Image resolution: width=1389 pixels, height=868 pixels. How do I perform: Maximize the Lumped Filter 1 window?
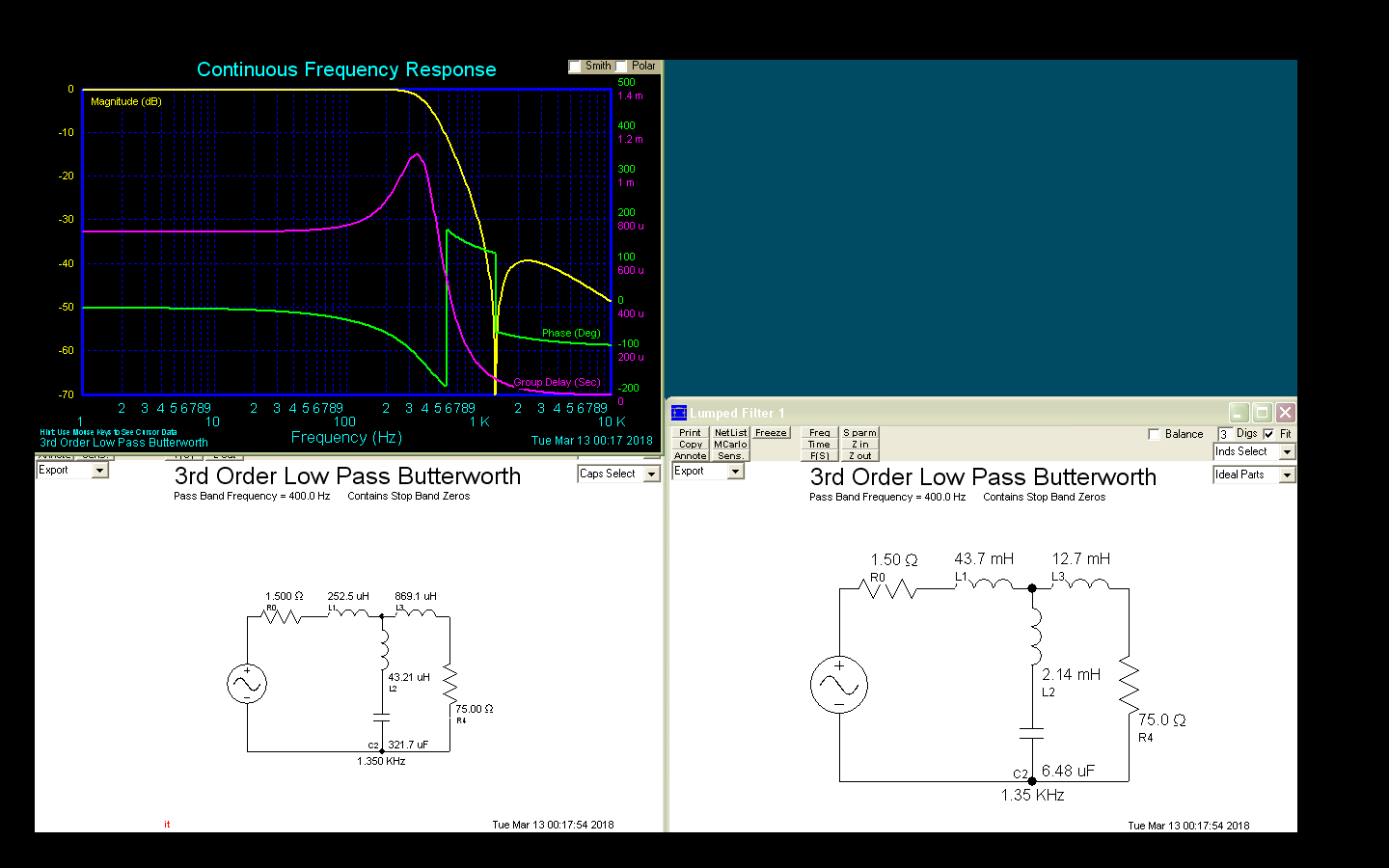click(x=1262, y=413)
